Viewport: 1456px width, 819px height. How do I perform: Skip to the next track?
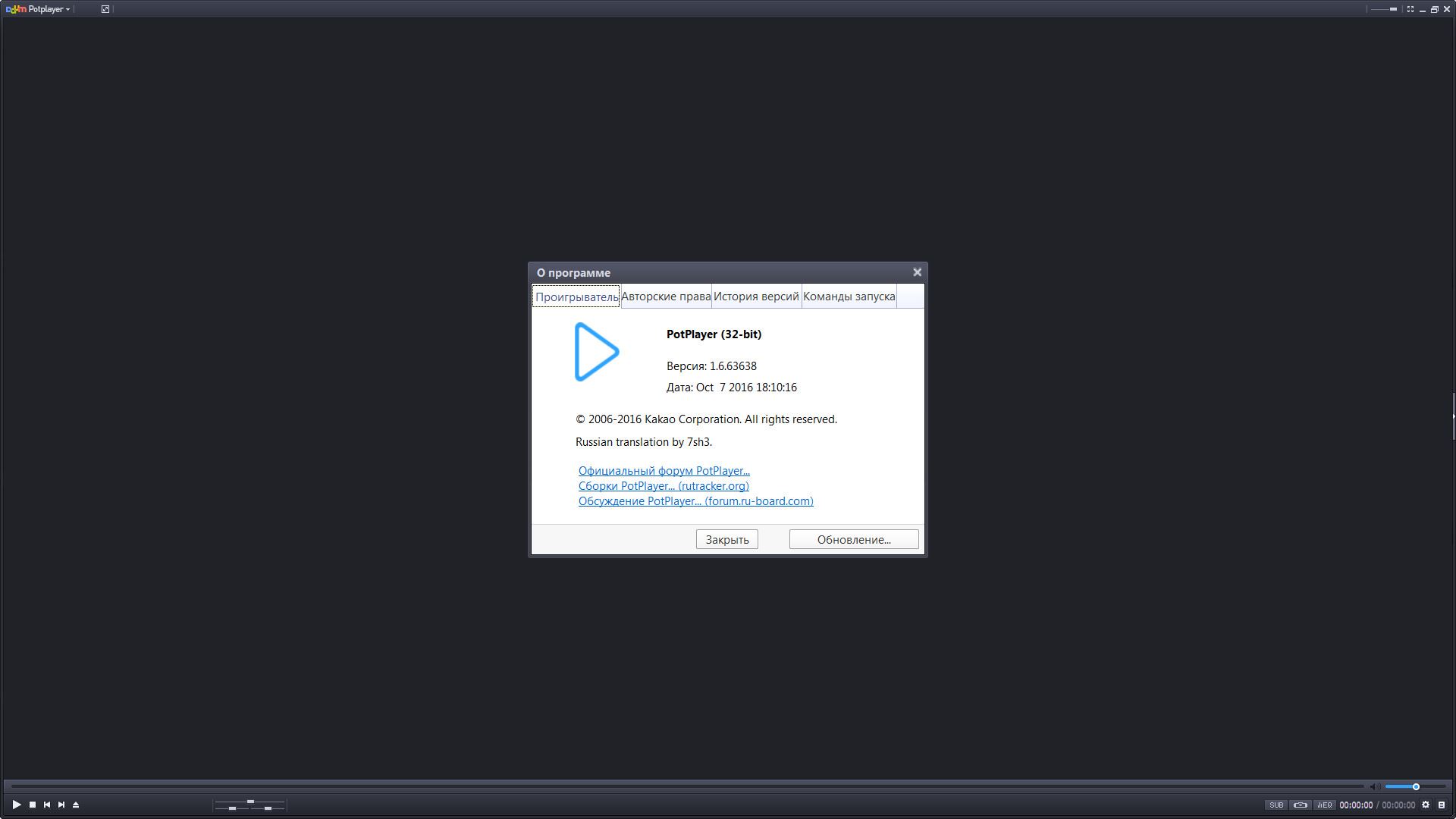click(61, 805)
